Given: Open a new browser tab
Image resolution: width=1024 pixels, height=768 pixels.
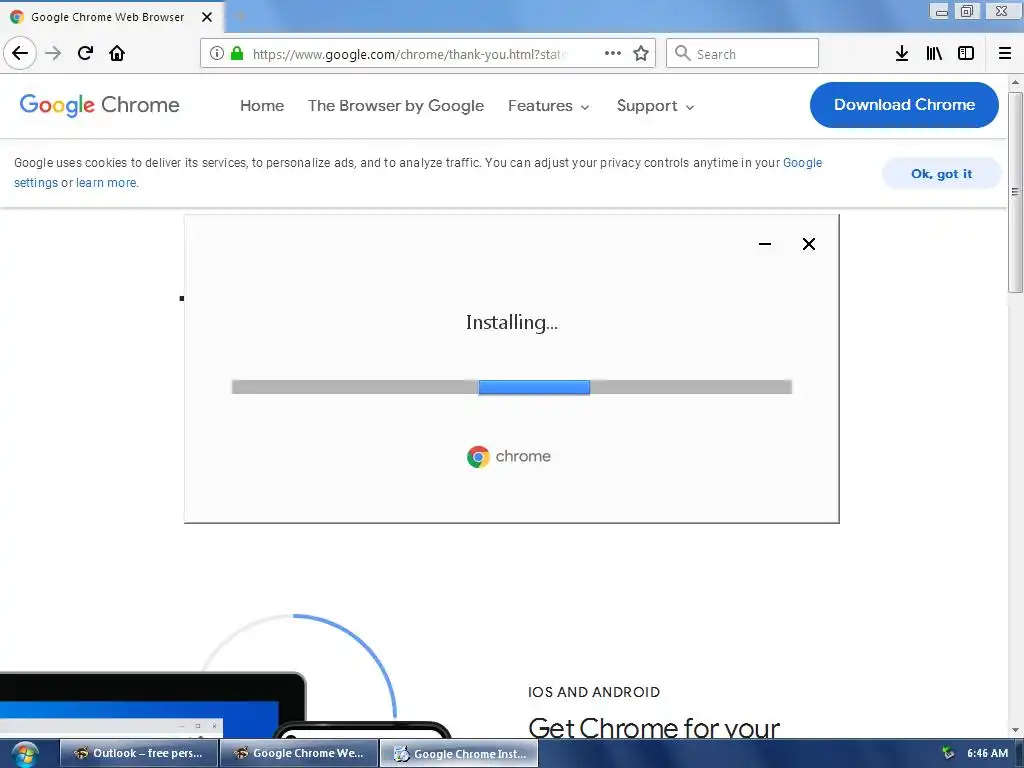Looking at the screenshot, I should tap(240, 17).
